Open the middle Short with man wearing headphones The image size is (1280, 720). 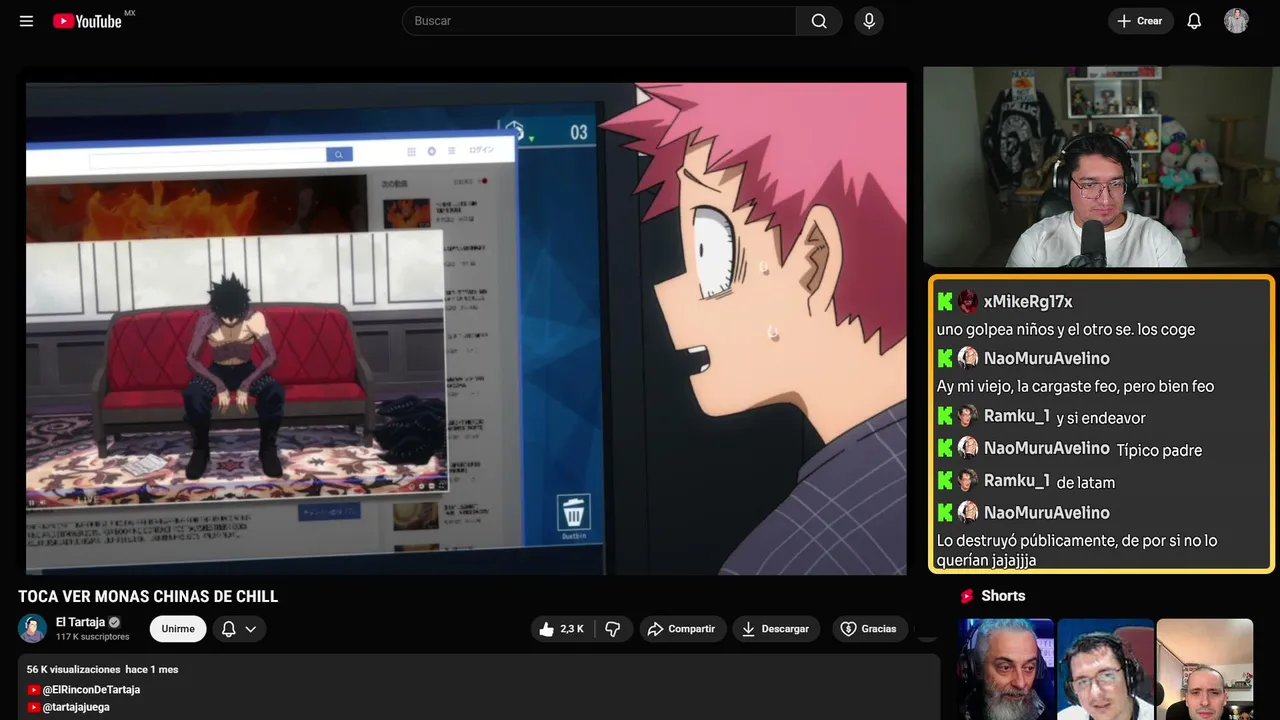coord(1106,669)
